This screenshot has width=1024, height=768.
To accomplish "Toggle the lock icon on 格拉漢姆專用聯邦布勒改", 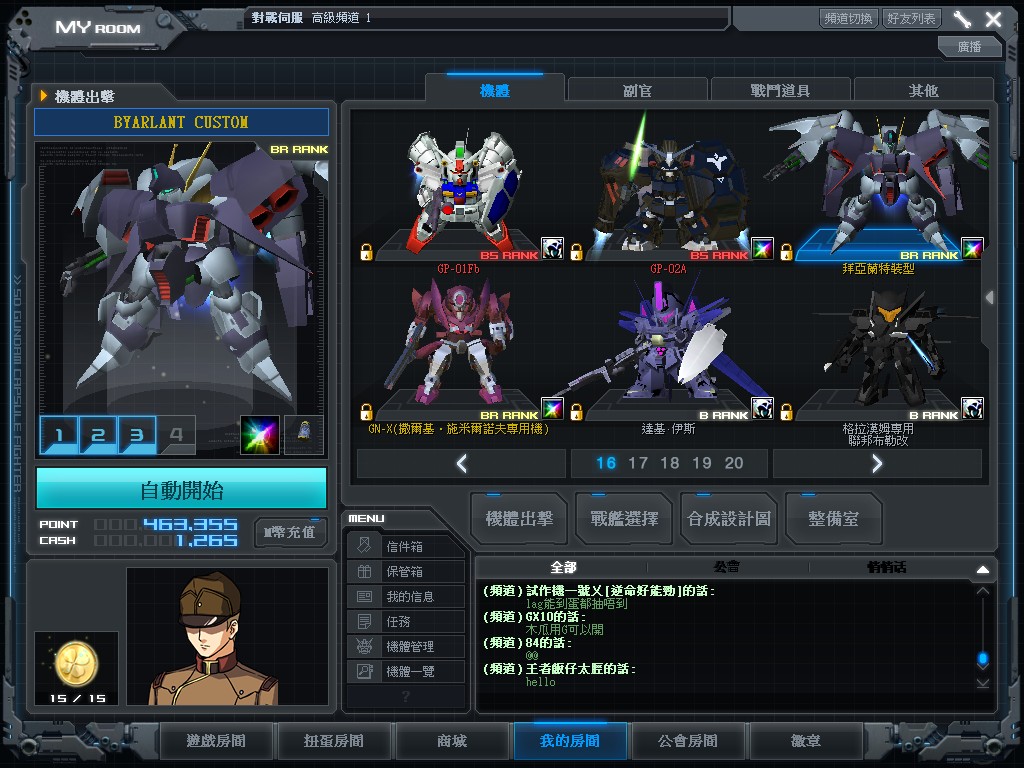I will point(786,411).
